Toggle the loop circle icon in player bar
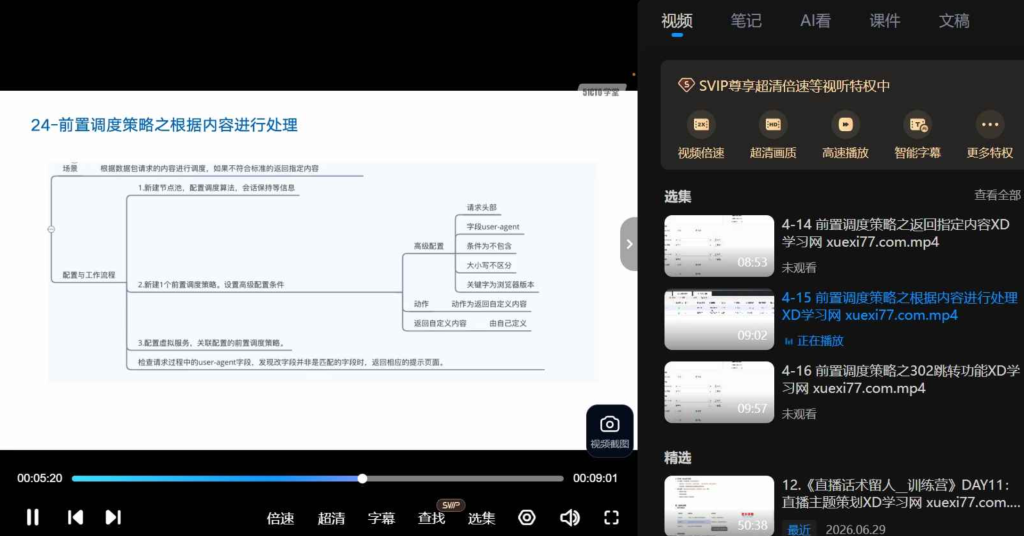 (x=526, y=518)
